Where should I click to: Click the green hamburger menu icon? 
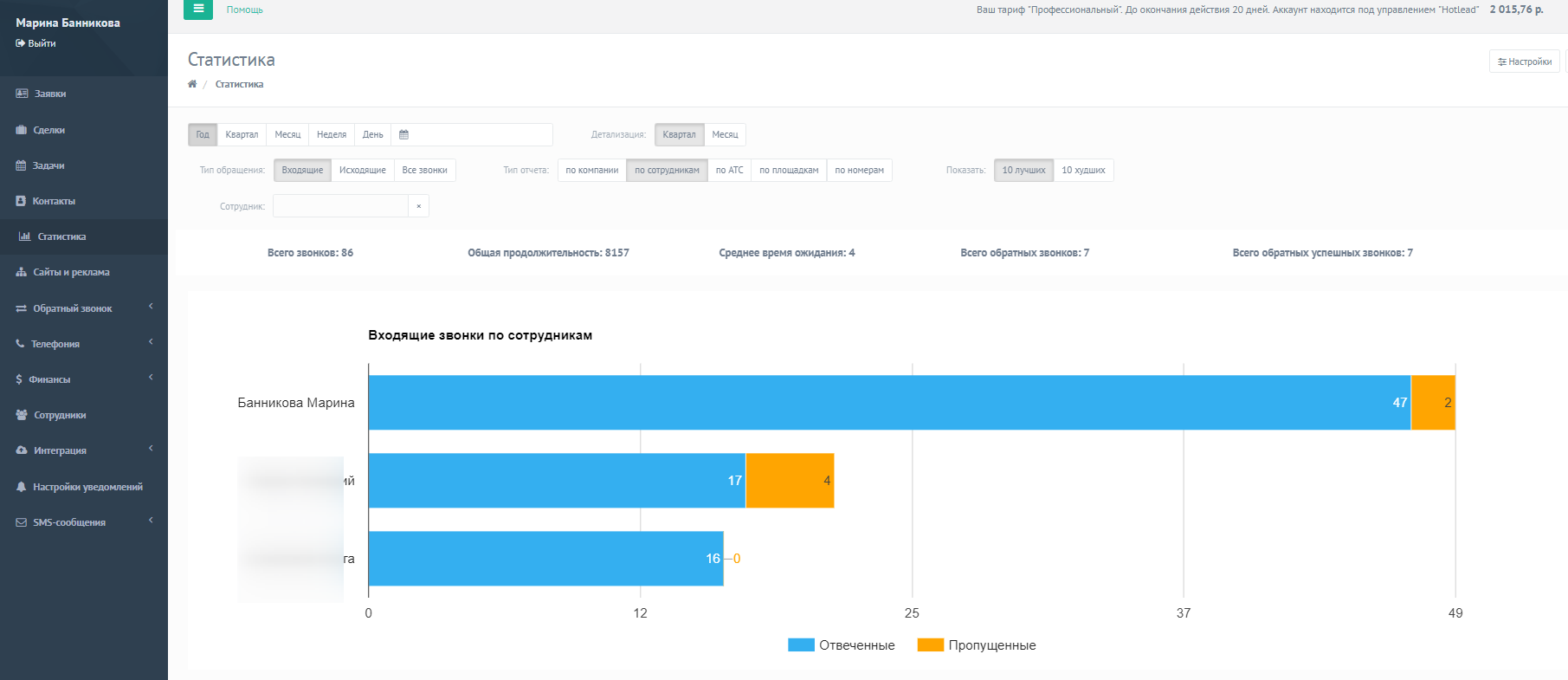click(x=197, y=10)
